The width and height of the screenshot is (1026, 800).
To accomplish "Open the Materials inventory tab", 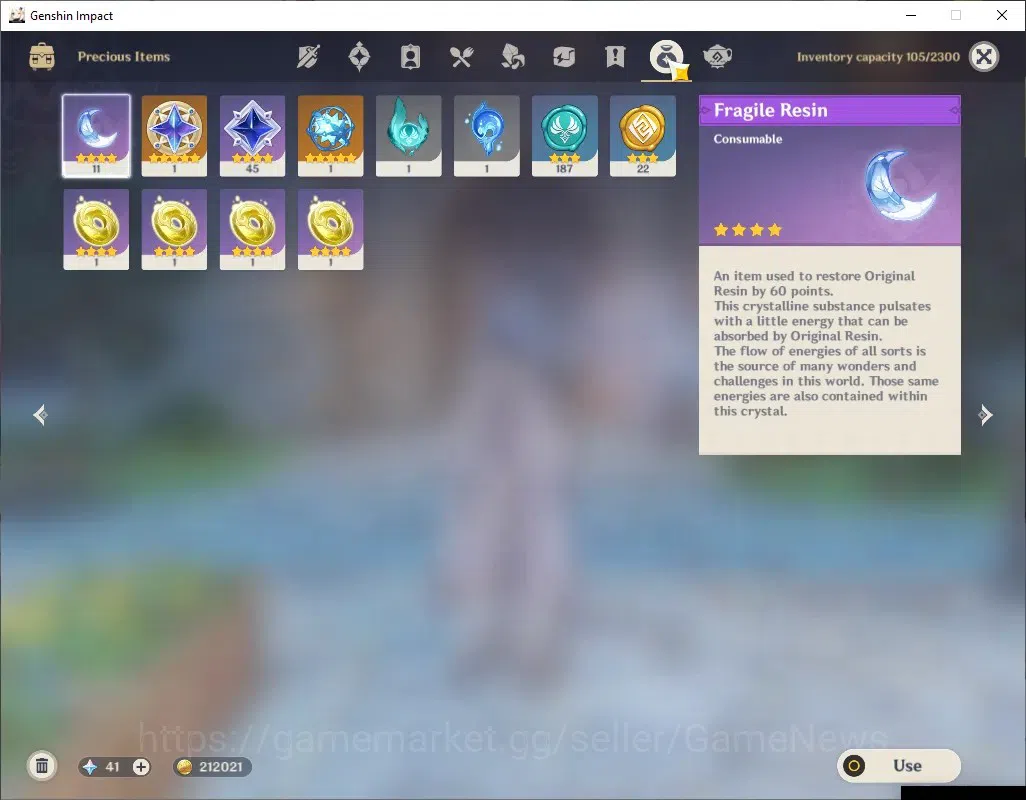I will pos(512,57).
